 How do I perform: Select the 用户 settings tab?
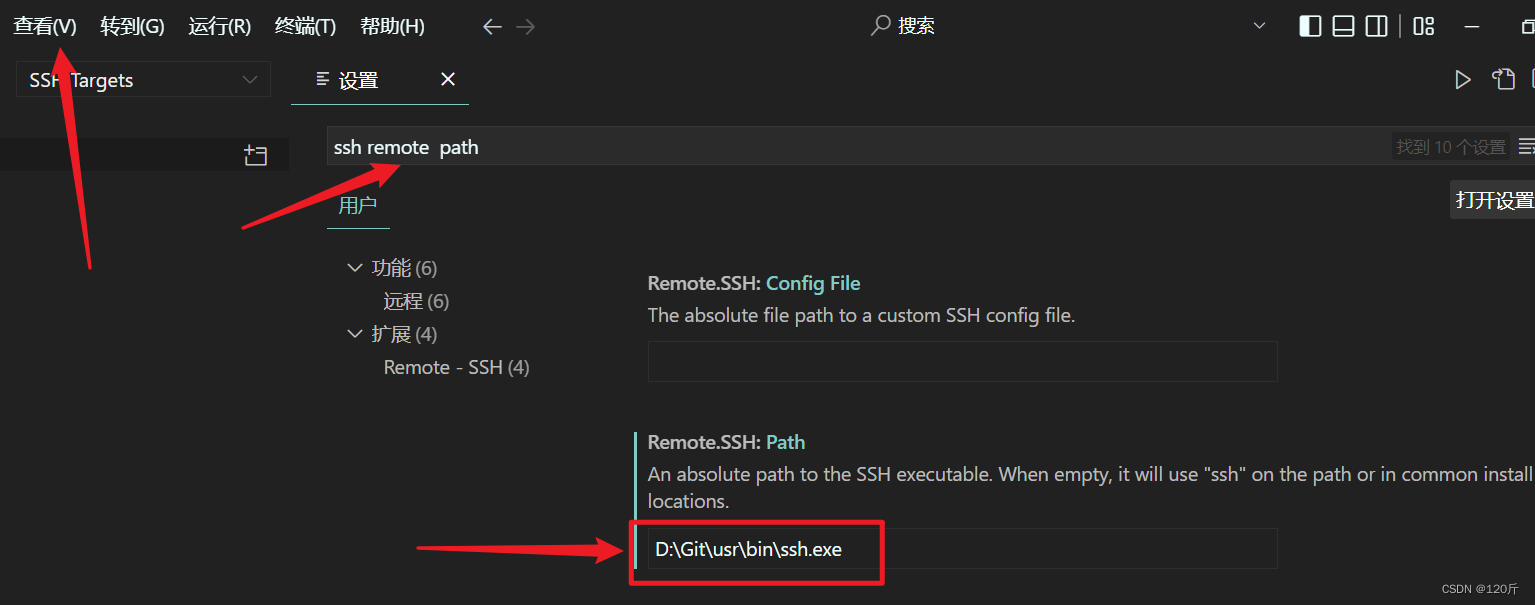pos(357,206)
